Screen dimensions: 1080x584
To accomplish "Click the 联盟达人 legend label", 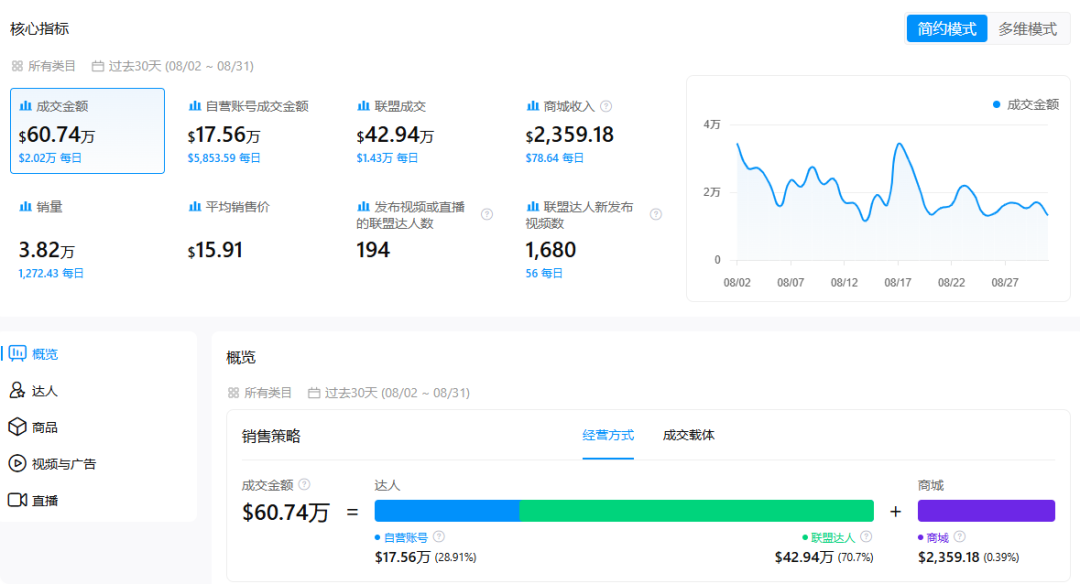I will point(833,537).
